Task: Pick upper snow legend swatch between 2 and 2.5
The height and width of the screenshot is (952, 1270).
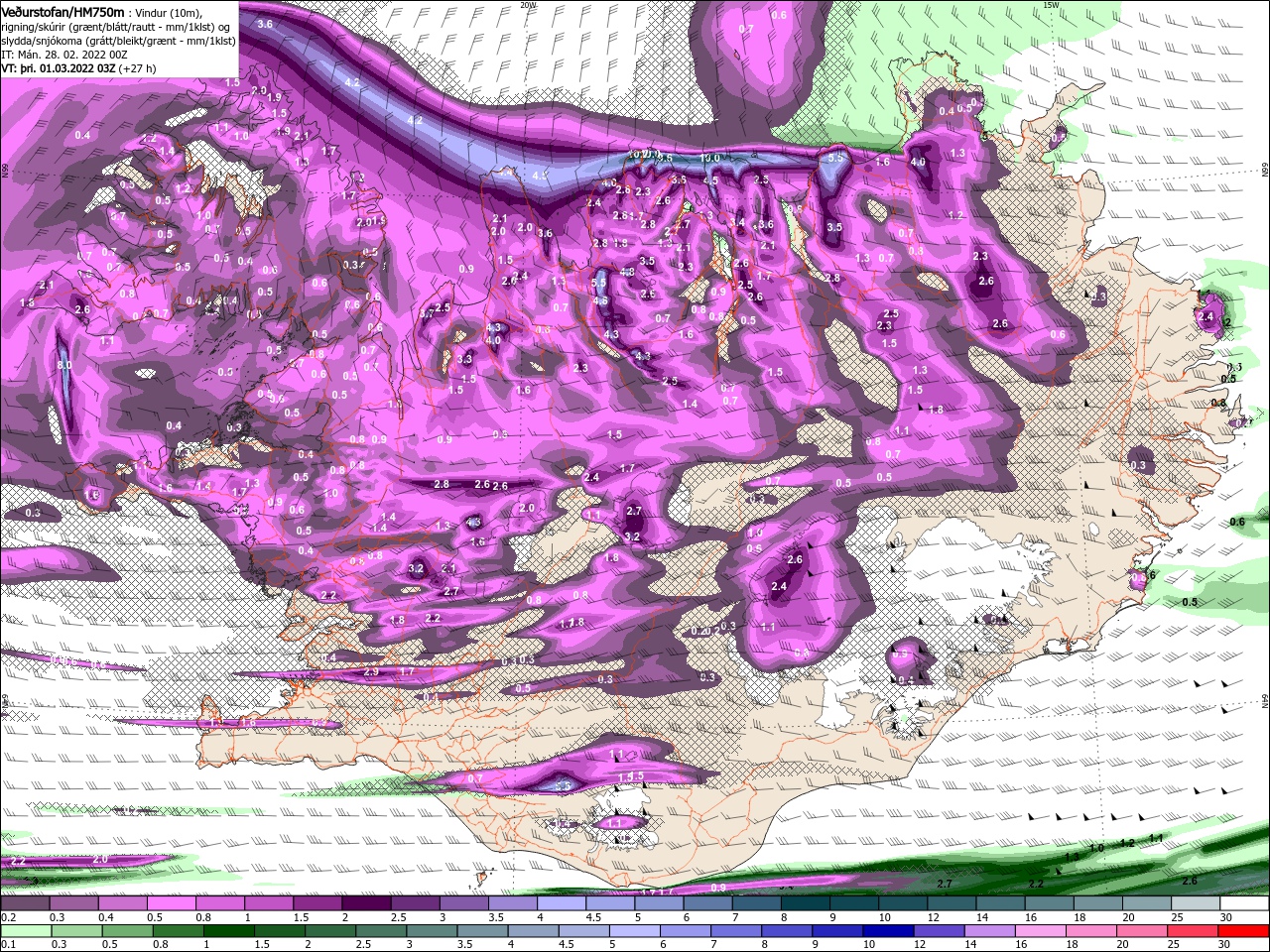Action: [x=366, y=903]
